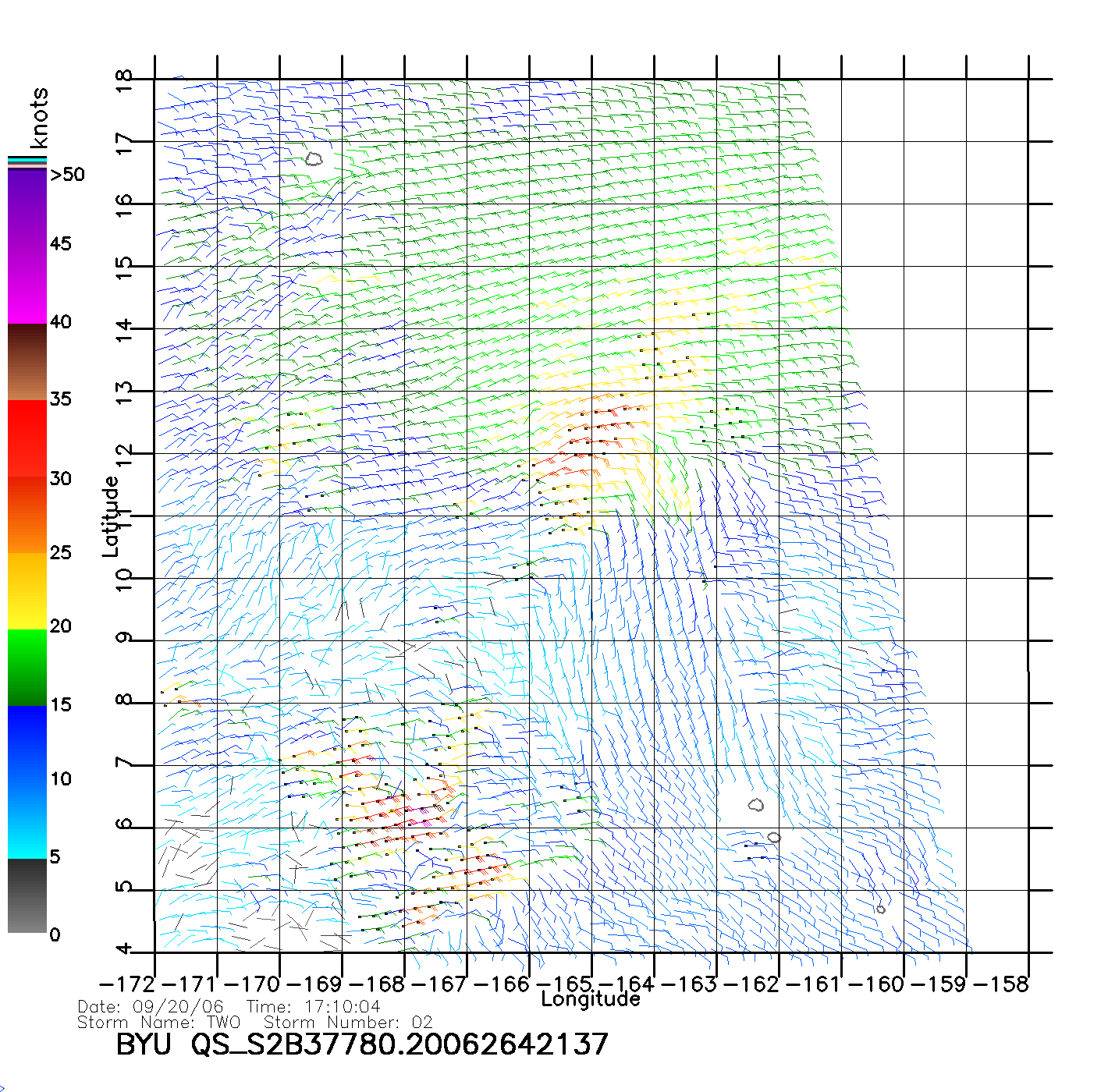Click the '>50' legend label
The width and height of the screenshot is (1108, 1092).
tap(67, 175)
